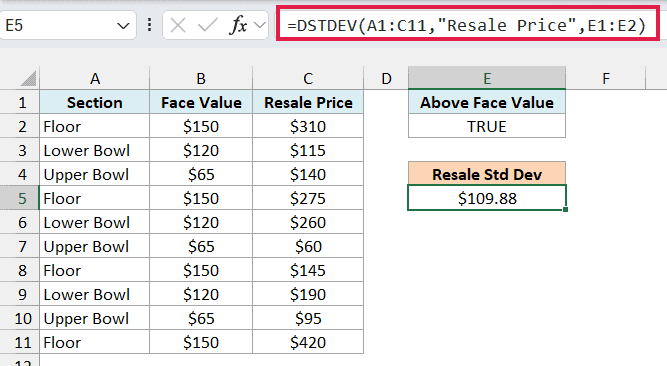667x366 pixels.
Task: Click the Enter checkmark formula icon
Action: coord(208,26)
